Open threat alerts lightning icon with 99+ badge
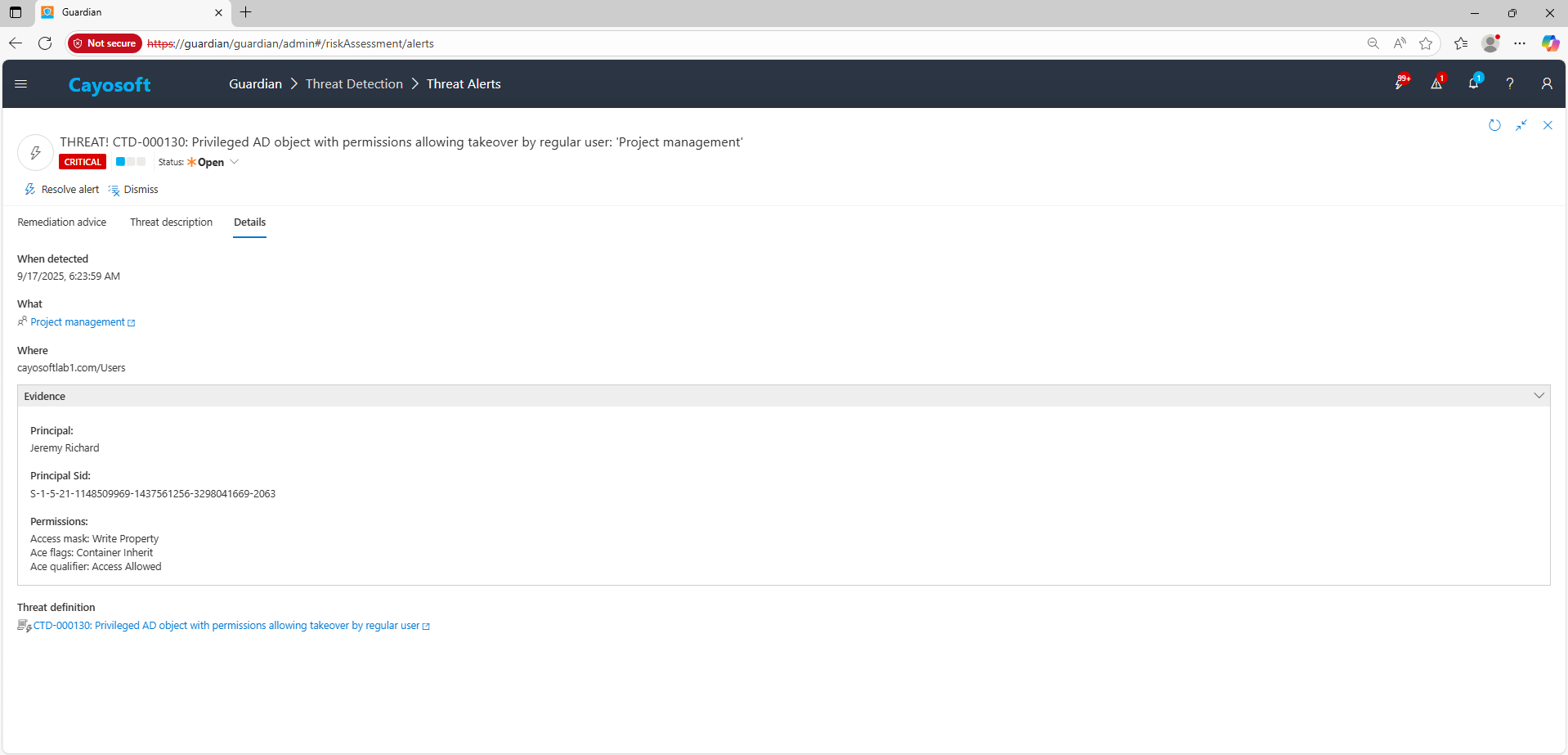The width and height of the screenshot is (1568, 755). (1400, 83)
